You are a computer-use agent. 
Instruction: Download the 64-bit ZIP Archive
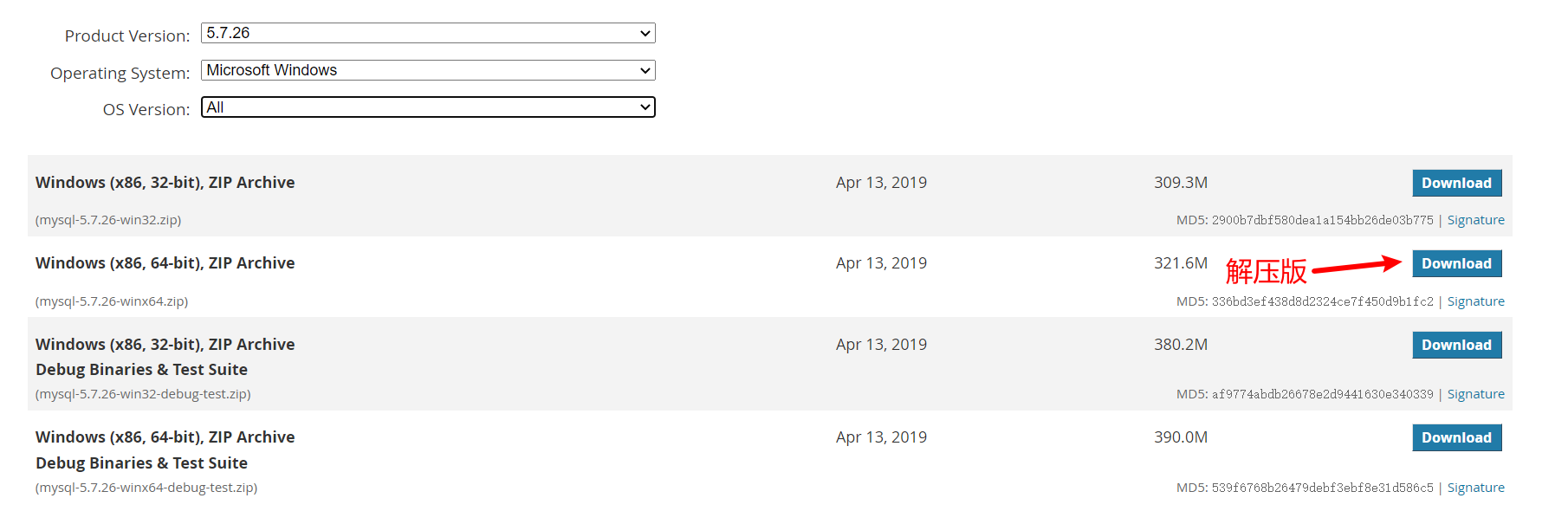[1456, 263]
